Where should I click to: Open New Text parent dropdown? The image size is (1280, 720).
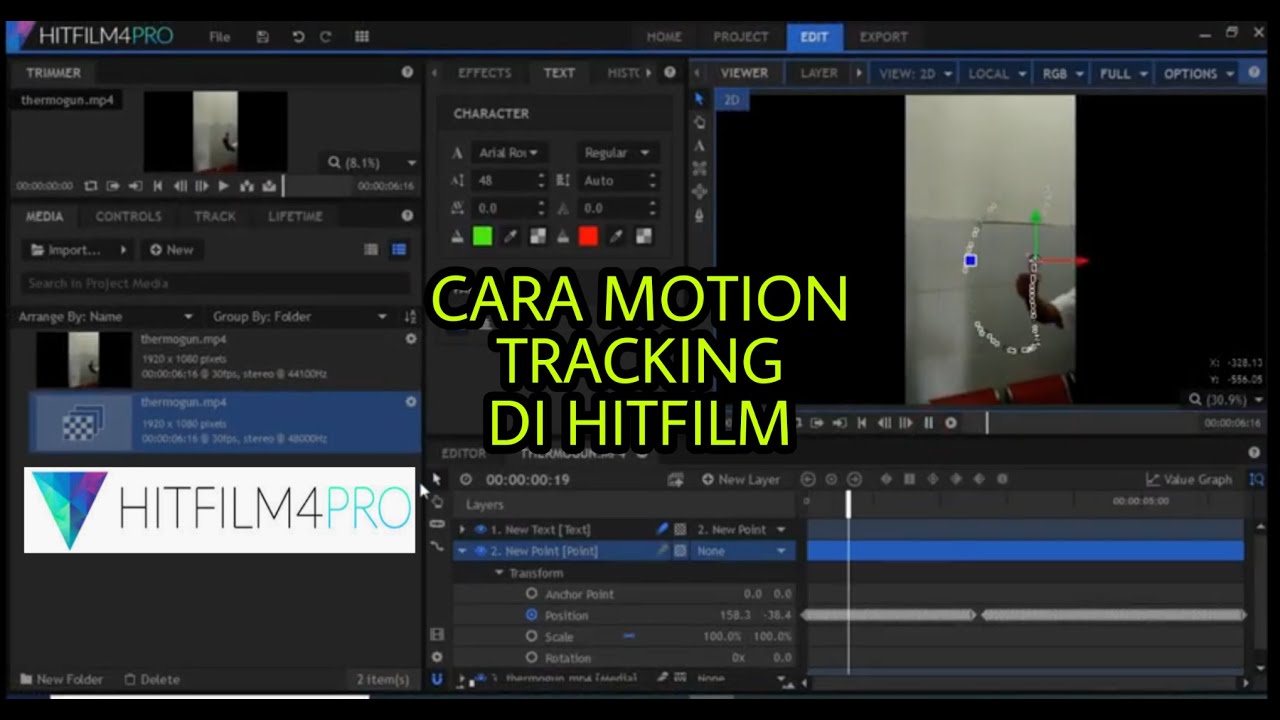coord(741,530)
